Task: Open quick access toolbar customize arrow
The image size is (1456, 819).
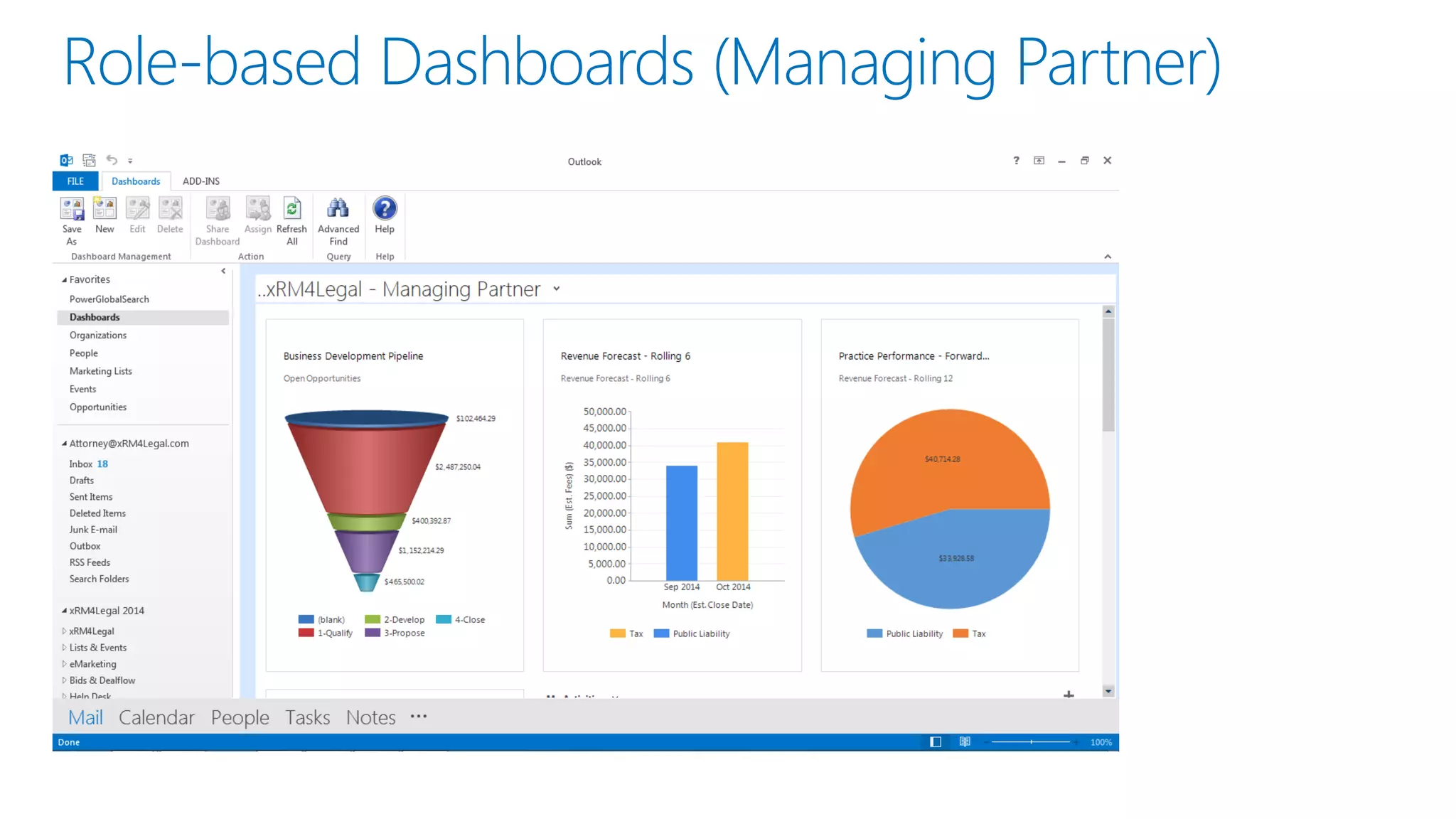Action: (130, 161)
